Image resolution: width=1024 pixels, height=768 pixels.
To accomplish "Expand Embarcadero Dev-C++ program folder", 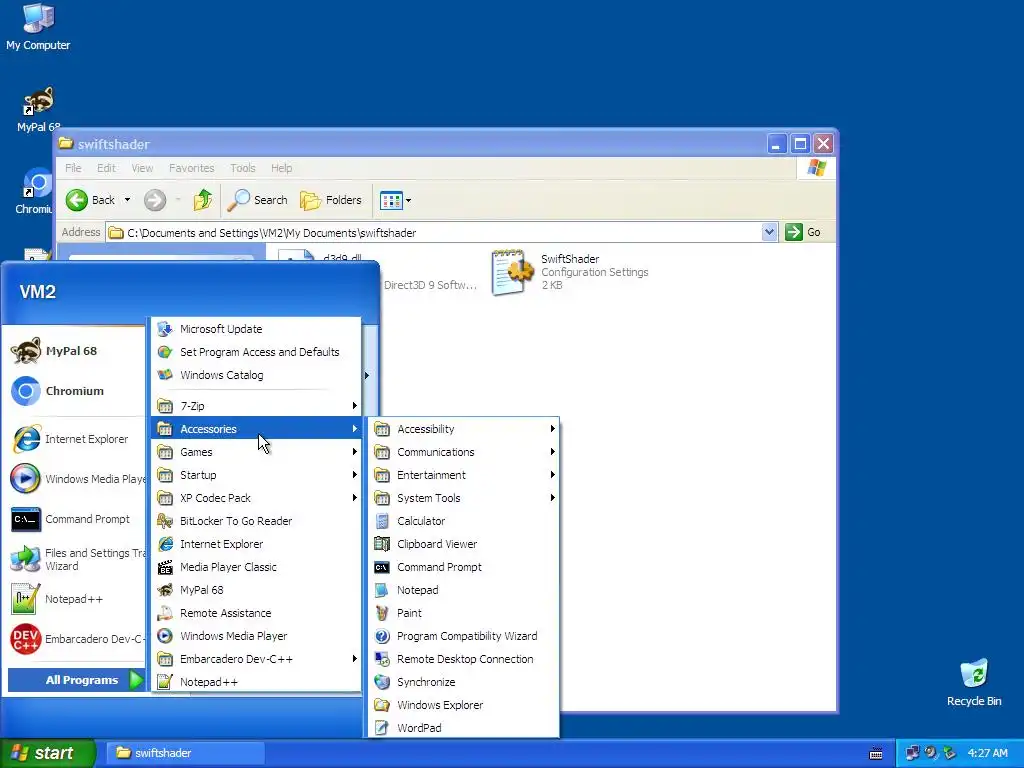I will click(256, 659).
